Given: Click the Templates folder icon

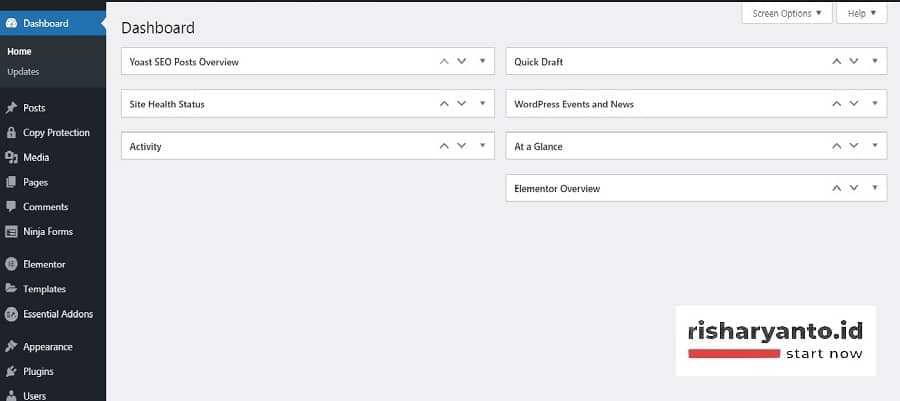Looking at the screenshot, I should click(x=11, y=289).
